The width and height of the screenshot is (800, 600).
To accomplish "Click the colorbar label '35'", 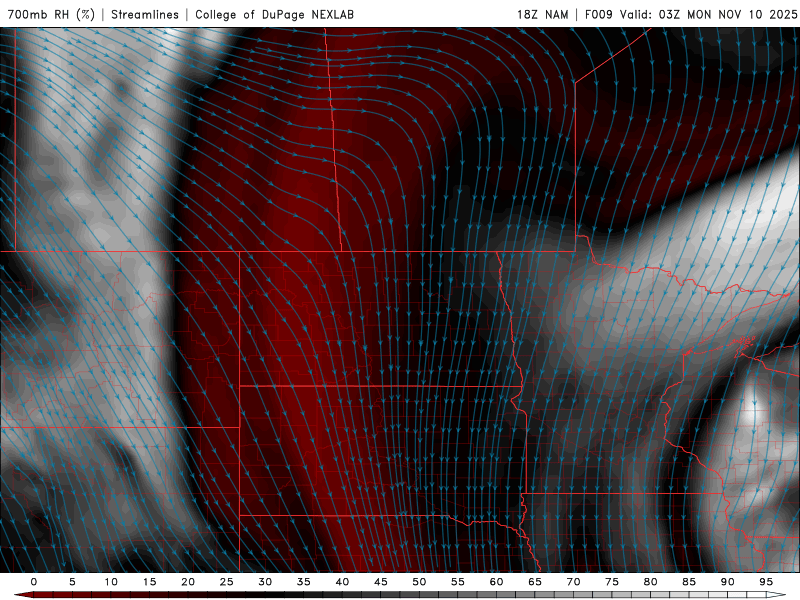I will 304,582.
